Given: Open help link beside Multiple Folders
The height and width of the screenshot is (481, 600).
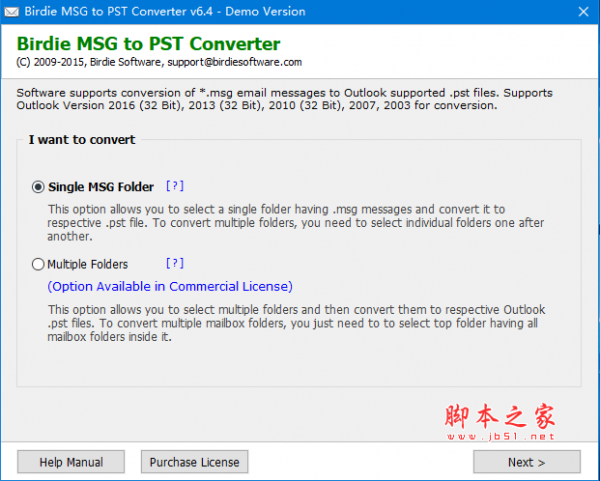Looking at the screenshot, I should coord(175,263).
